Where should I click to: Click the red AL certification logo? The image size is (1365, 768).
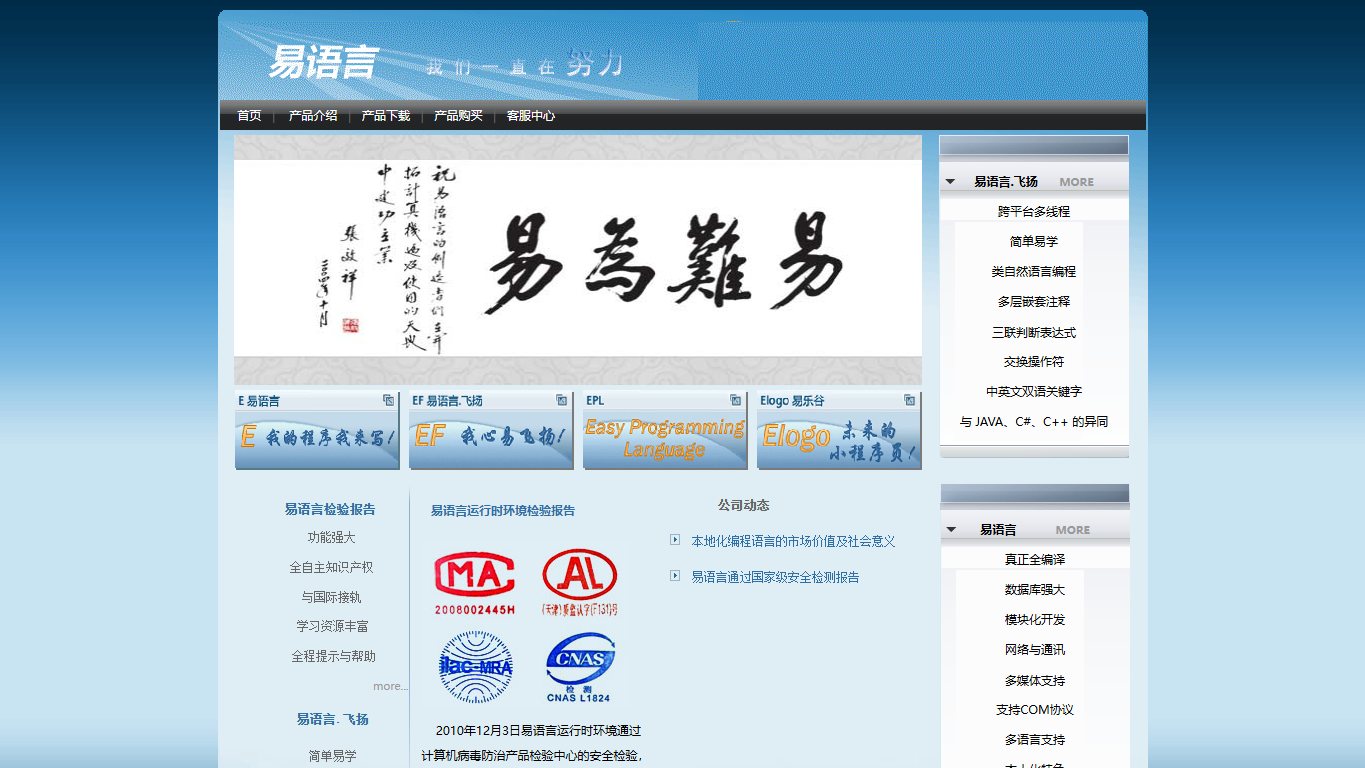coord(580,580)
